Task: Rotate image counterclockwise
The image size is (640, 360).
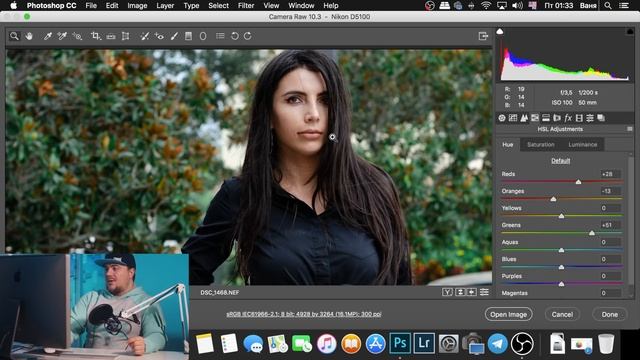Action: click(x=234, y=36)
